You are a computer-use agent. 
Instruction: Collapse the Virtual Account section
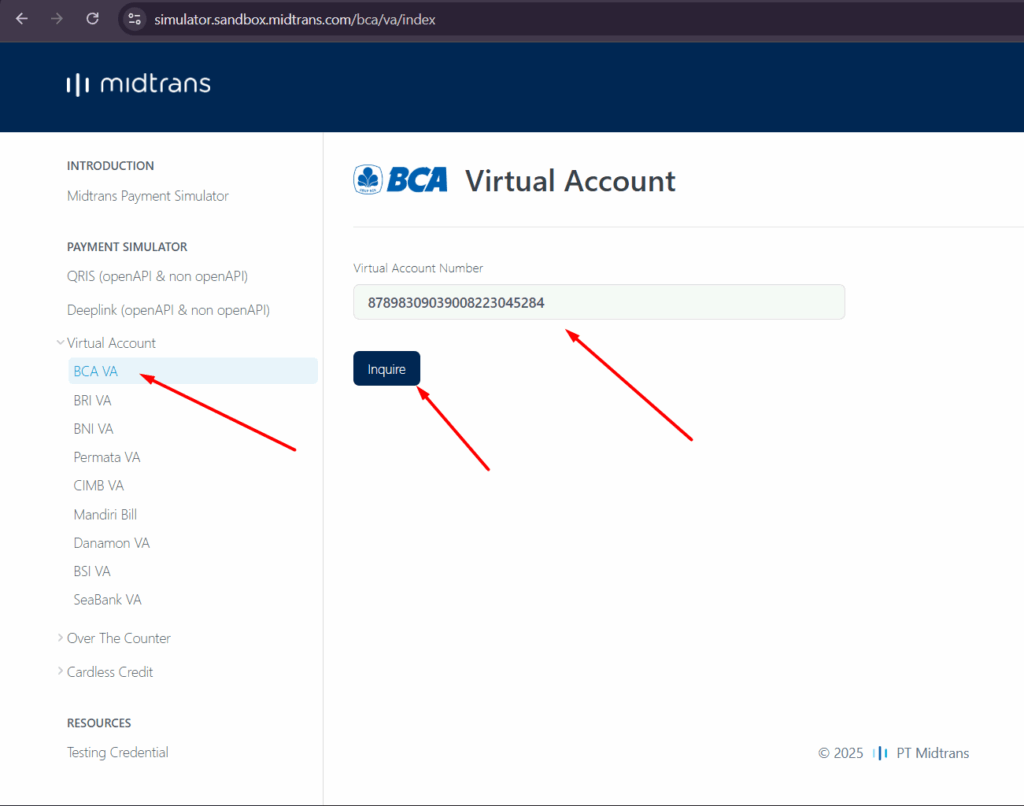[61, 343]
